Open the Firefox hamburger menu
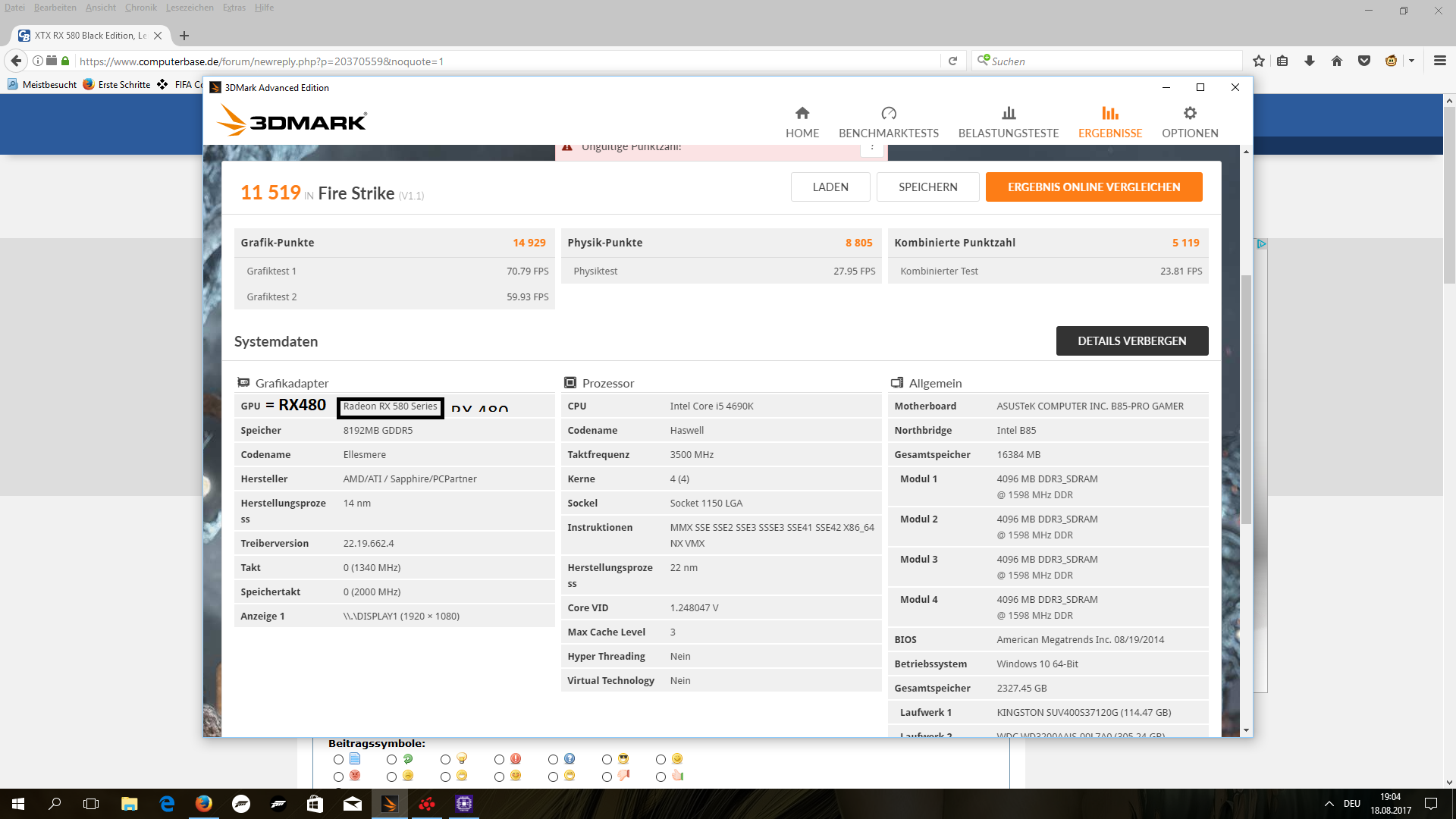The image size is (1456, 819). coord(1440,61)
